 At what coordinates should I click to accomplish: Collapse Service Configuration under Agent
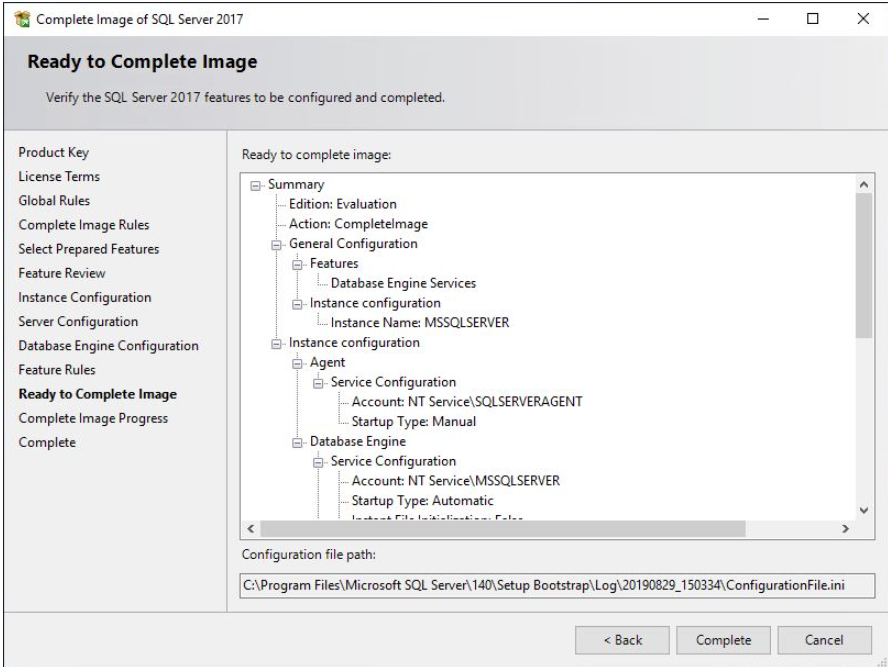318,383
